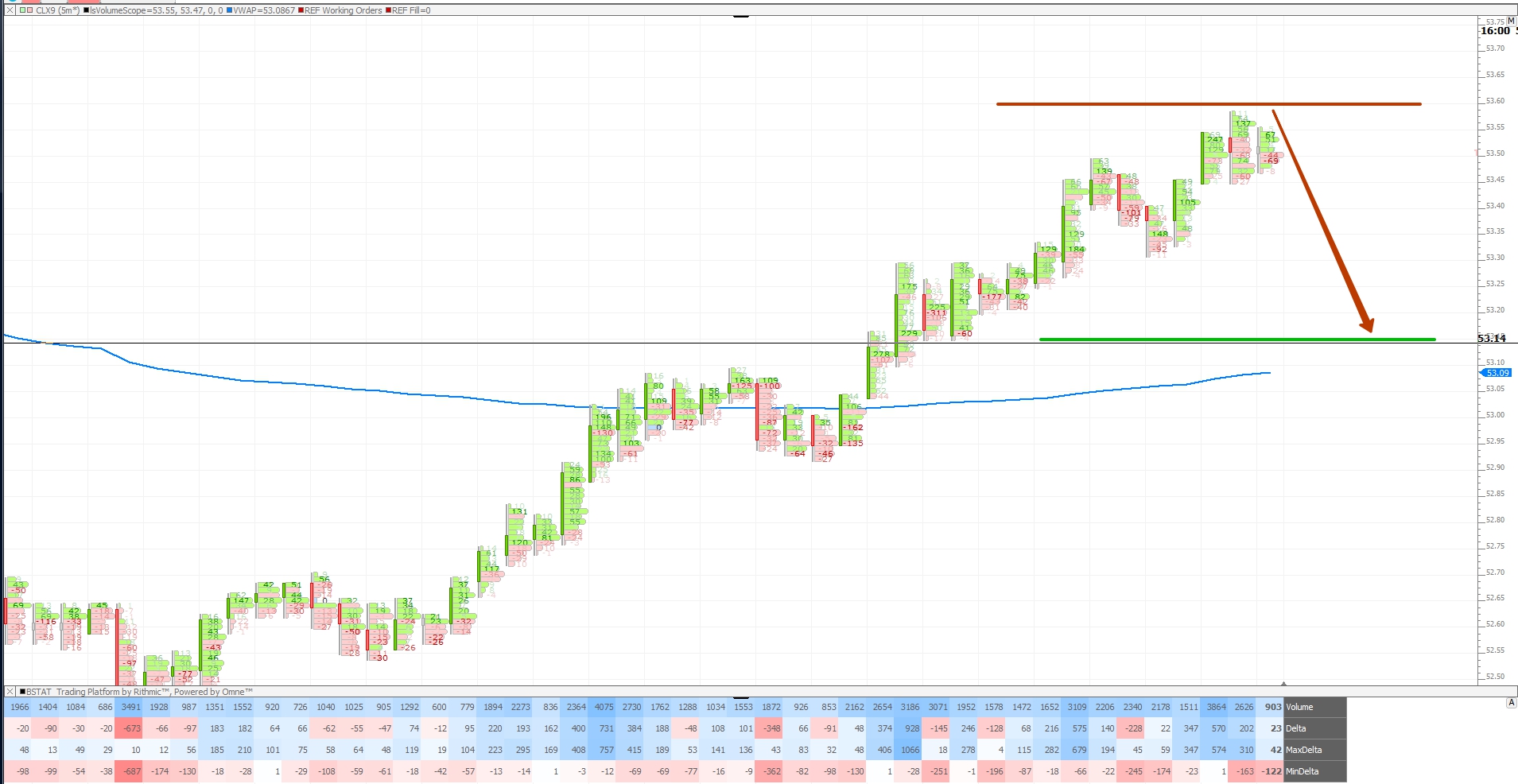Click the 1966 volume cell
The image size is (1518, 784).
17,707
